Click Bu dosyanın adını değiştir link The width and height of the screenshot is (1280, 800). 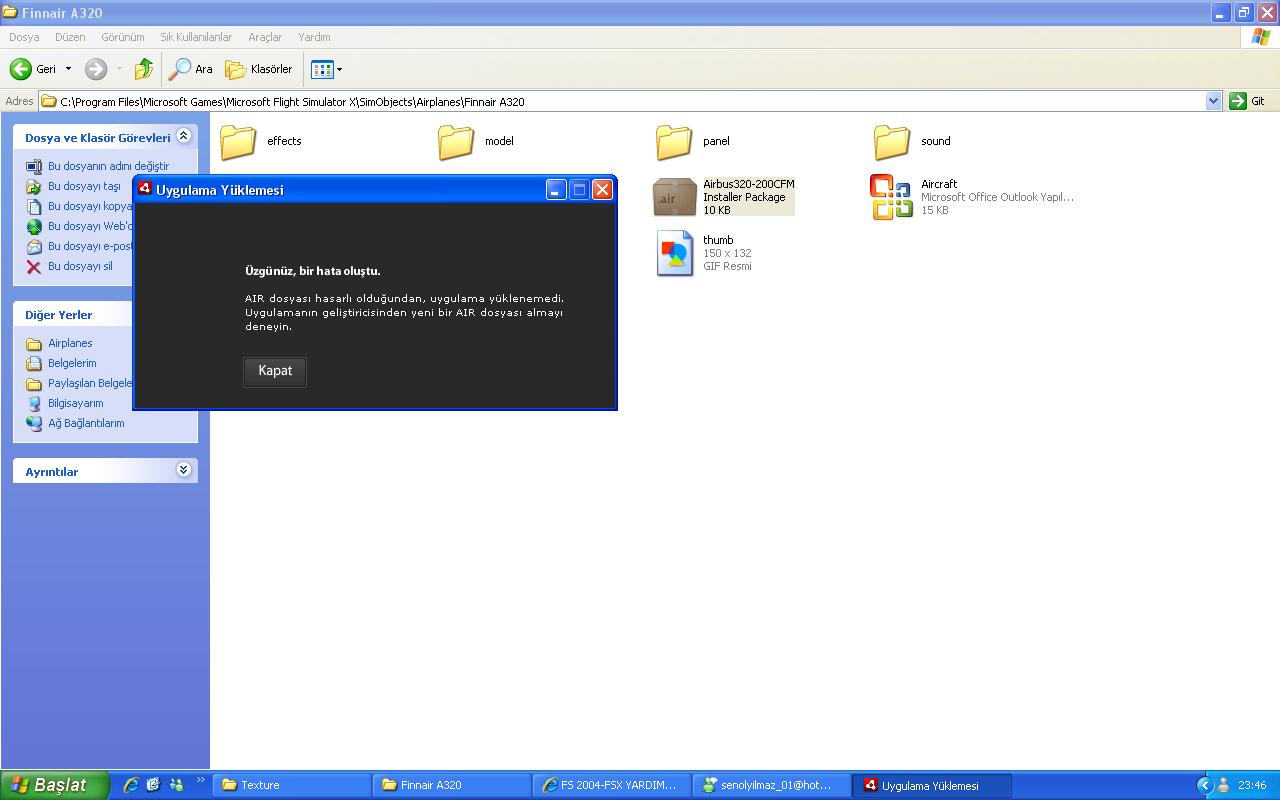108,166
